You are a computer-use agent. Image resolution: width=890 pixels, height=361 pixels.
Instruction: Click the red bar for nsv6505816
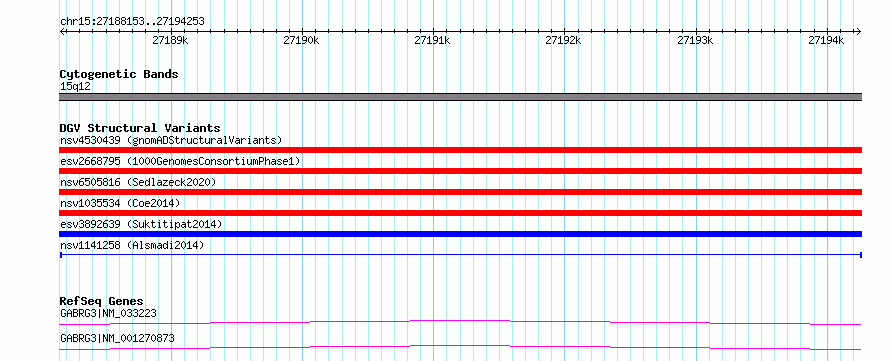(x=460, y=192)
